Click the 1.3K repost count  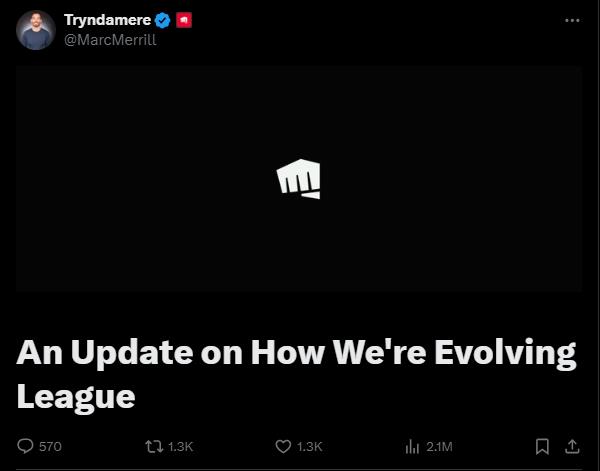pos(181,447)
